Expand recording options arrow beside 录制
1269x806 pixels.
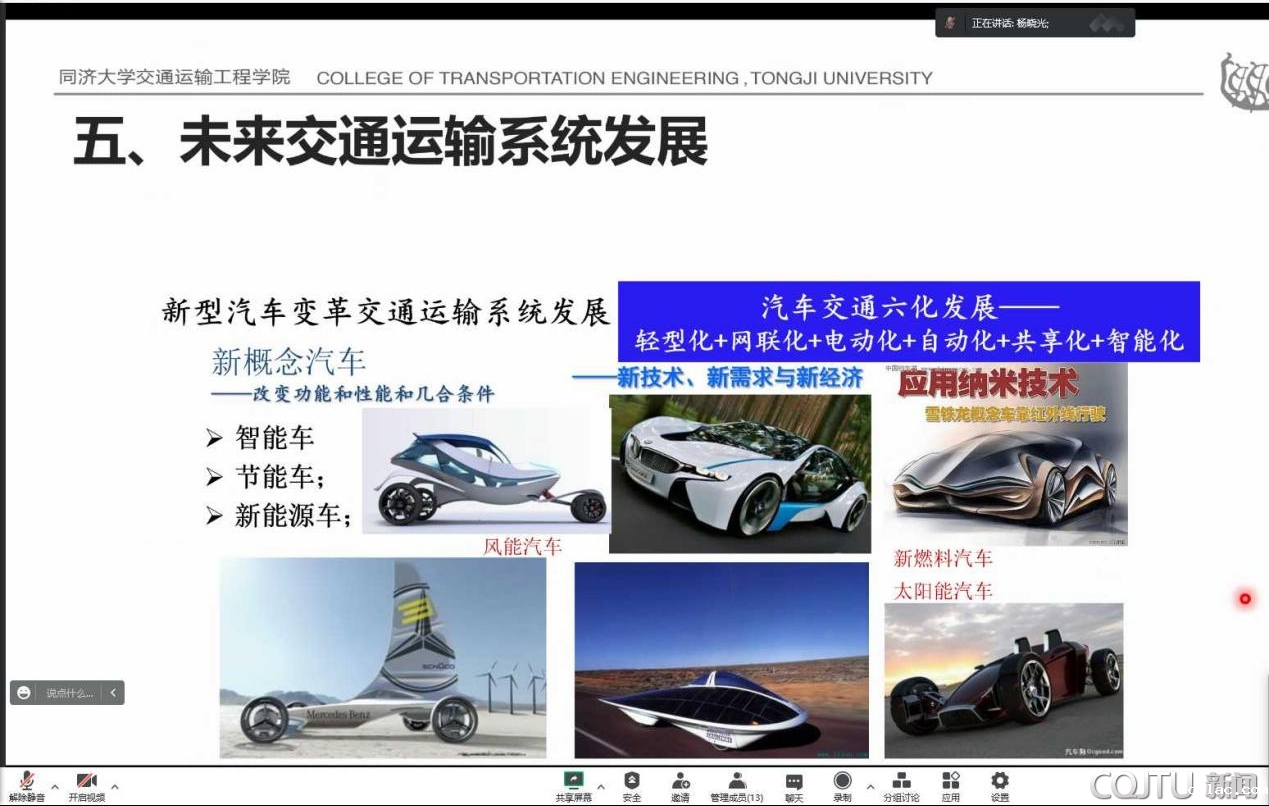(870, 786)
